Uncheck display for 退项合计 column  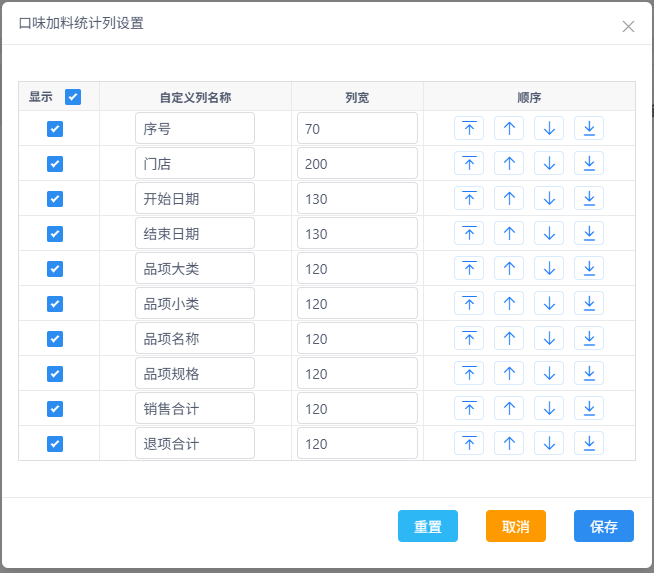click(x=55, y=444)
